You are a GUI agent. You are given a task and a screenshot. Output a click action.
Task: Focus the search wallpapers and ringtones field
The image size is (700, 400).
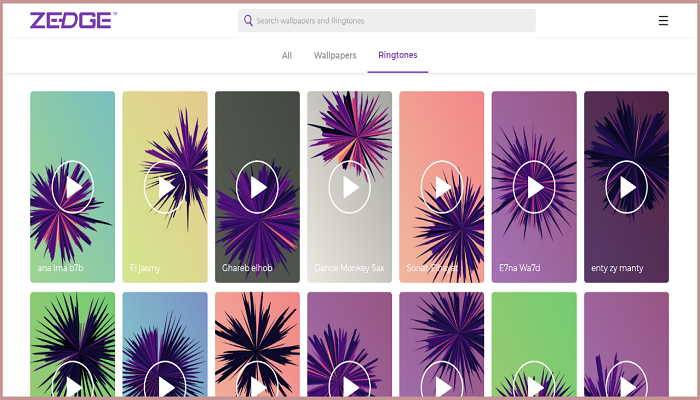pyautogui.click(x=390, y=20)
